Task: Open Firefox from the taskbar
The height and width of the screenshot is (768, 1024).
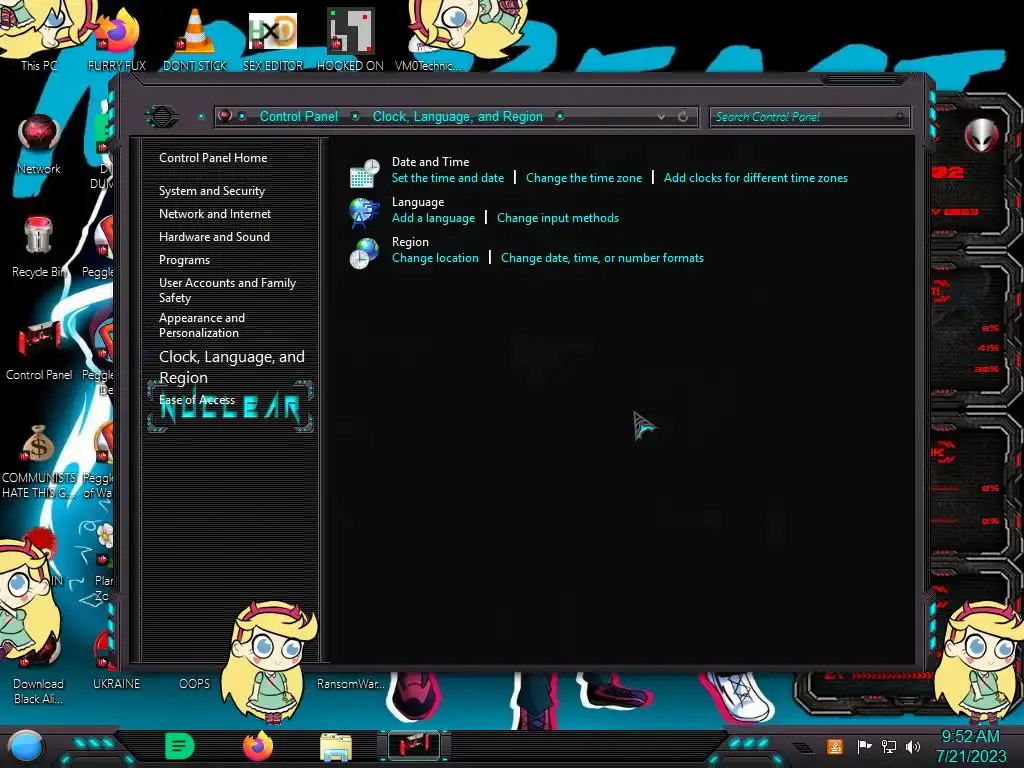Action: point(257,746)
